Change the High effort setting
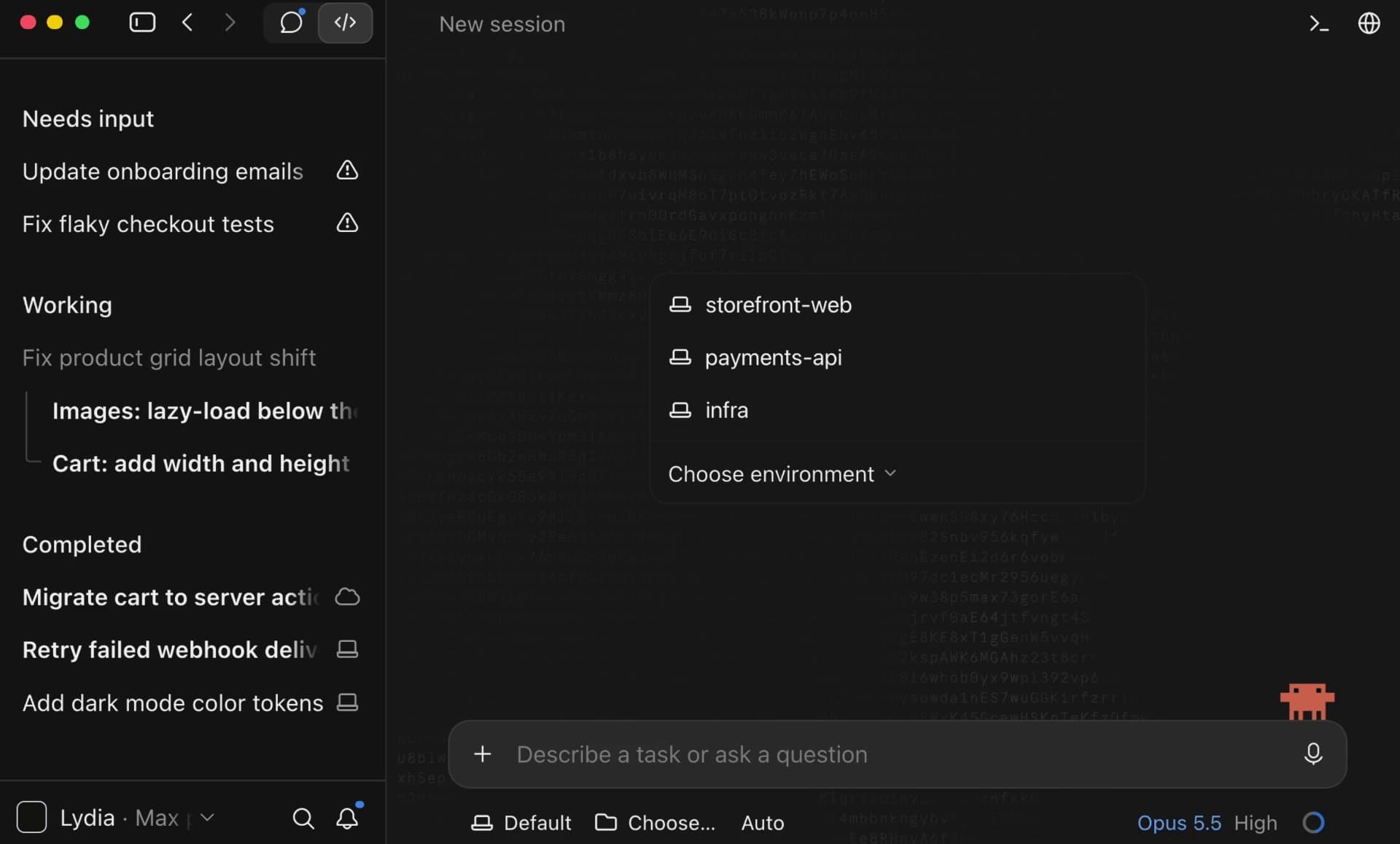The height and width of the screenshot is (844, 1400). pyautogui.click(x=1256, y=823)
